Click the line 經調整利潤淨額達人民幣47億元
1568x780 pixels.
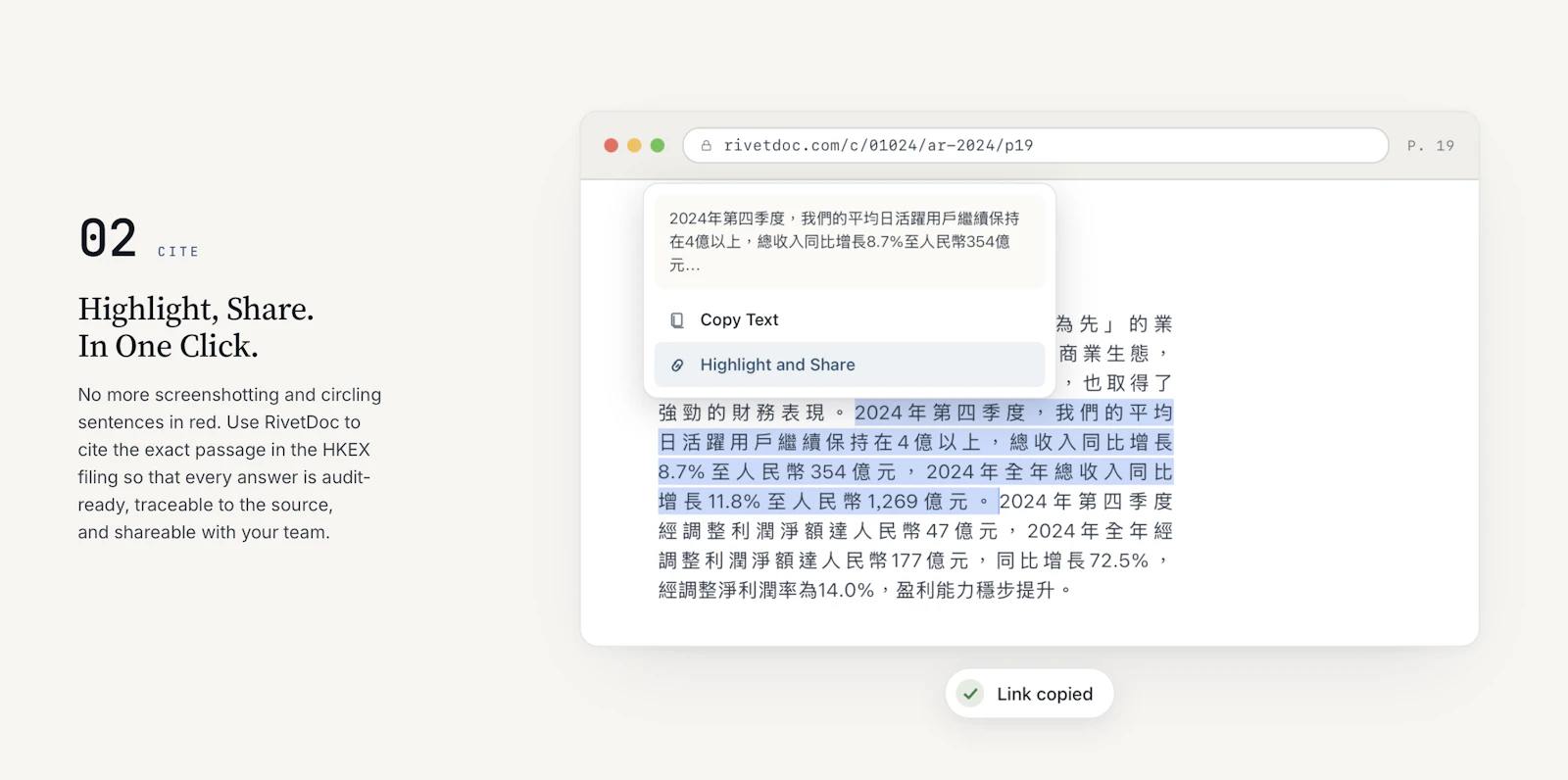915,532
